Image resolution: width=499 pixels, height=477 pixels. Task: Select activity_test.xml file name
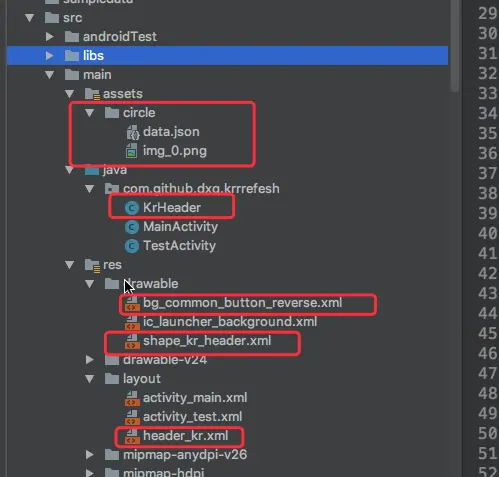click(x=192, y=417)
